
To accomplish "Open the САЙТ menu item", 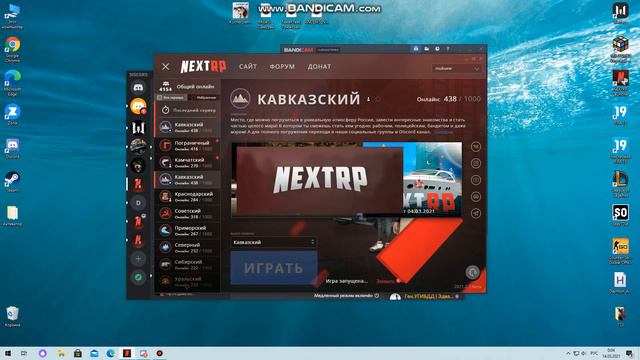I will tap(248, 66).
